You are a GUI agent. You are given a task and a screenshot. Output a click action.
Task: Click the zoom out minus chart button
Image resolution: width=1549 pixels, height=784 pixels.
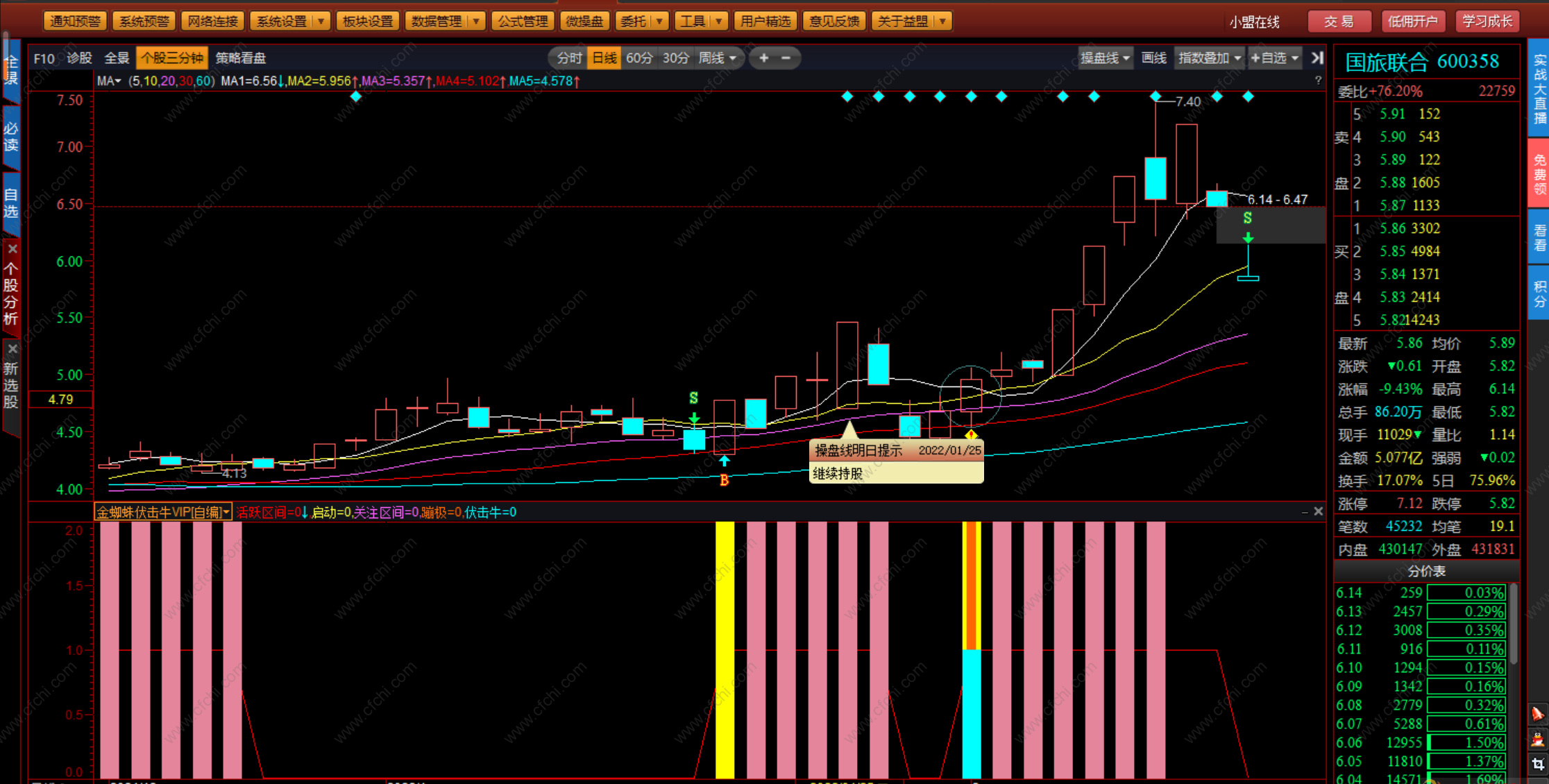click(x=786, y=58)
